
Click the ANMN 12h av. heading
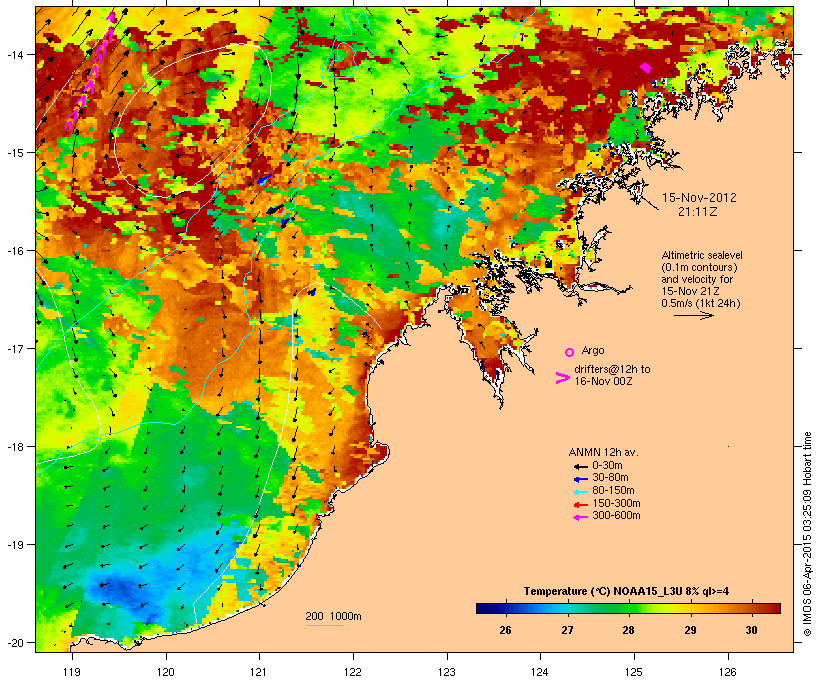click(603, 452)
